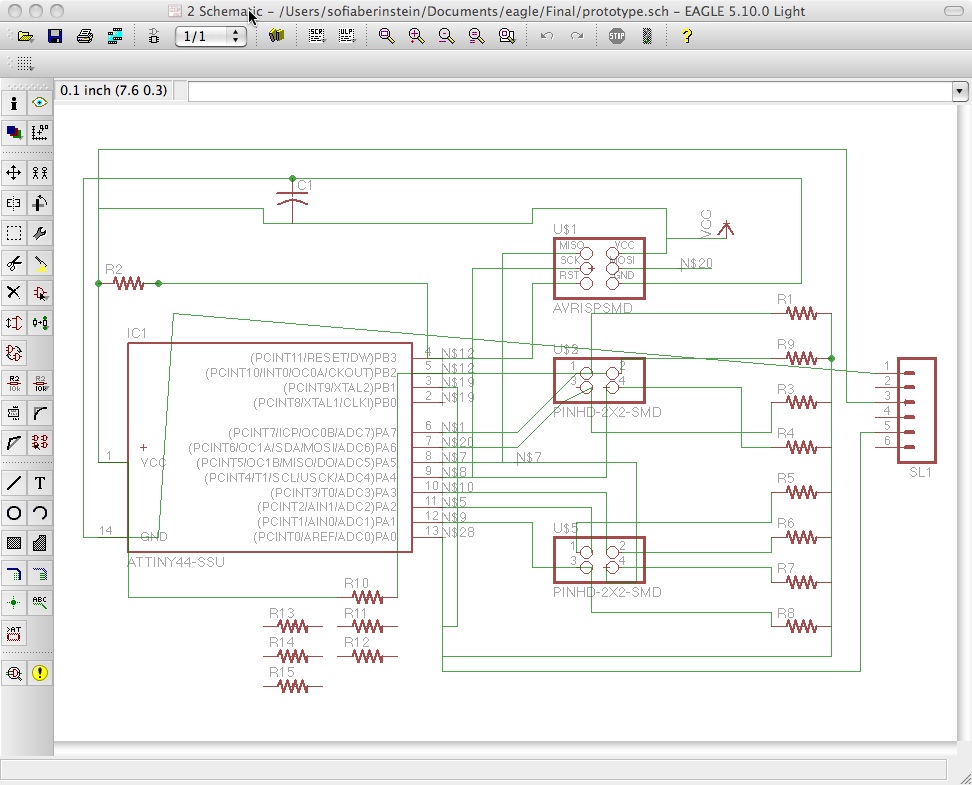Toggle the window toolbar pill button
Image resolution: width=972 pixels, height=785 pixels.
(x=953, y=11)
